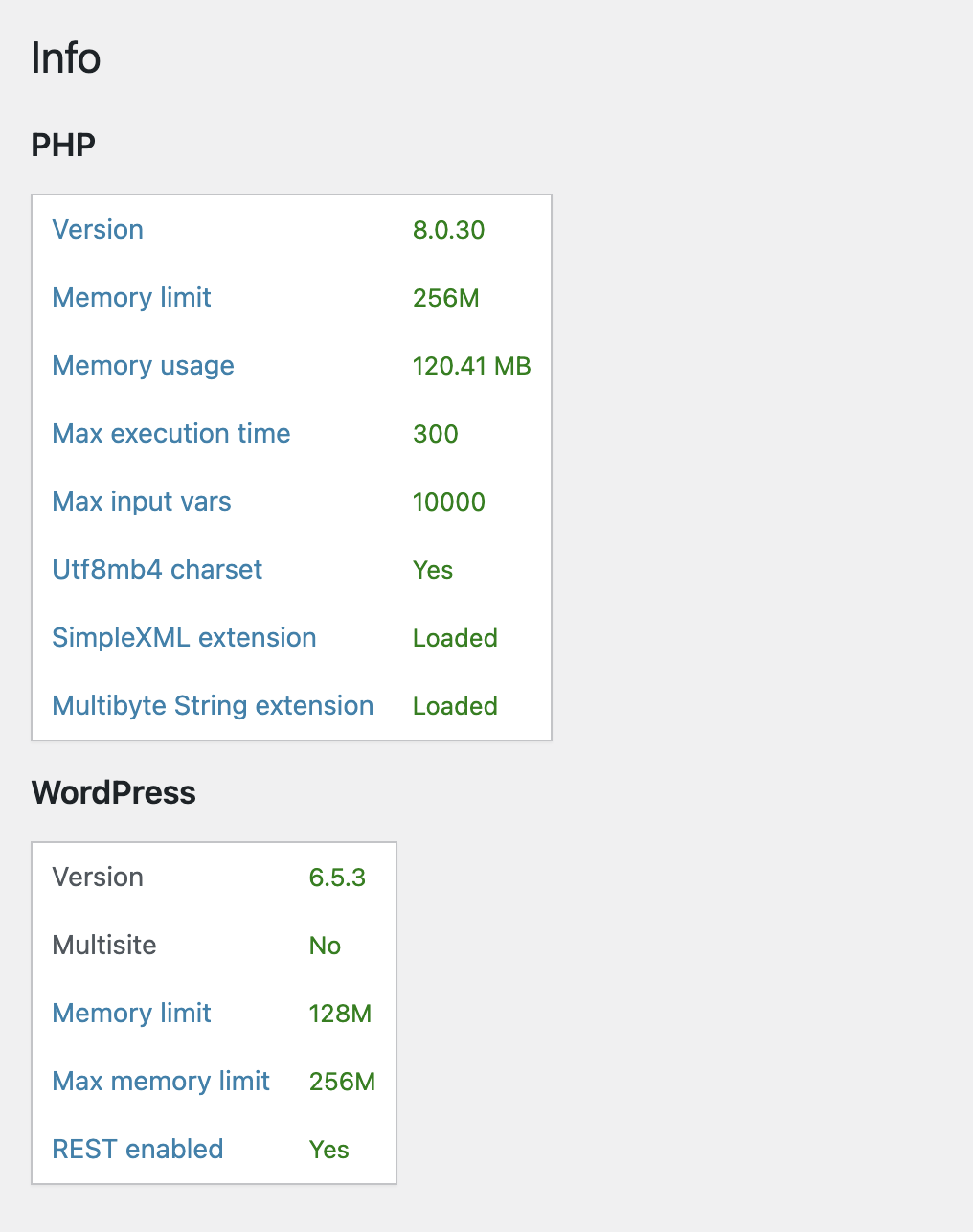Follow the SimpleXML extension link
This screenshot has height=1232, width=973.
point(184,638)
